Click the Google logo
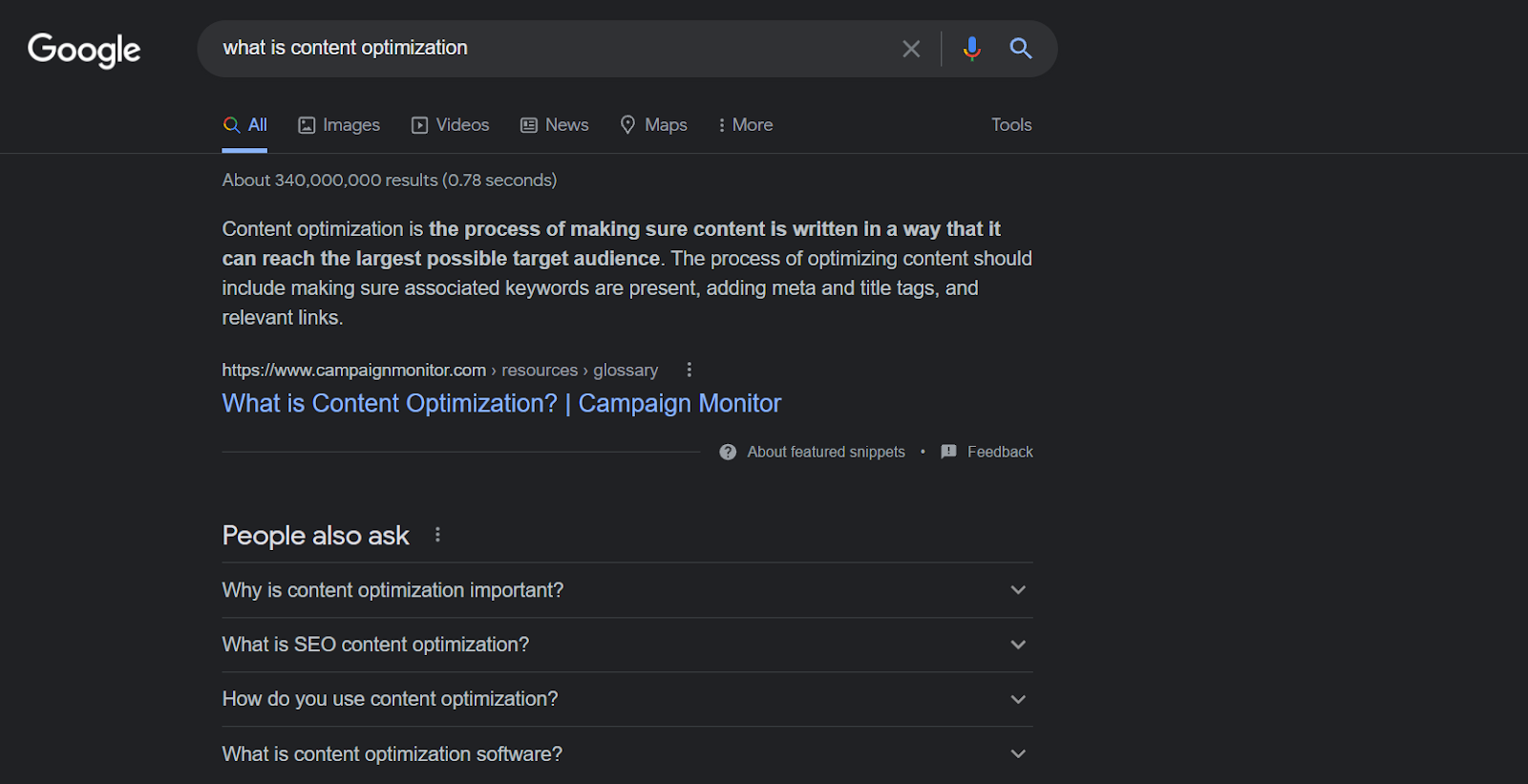 (x=84, y=50)
